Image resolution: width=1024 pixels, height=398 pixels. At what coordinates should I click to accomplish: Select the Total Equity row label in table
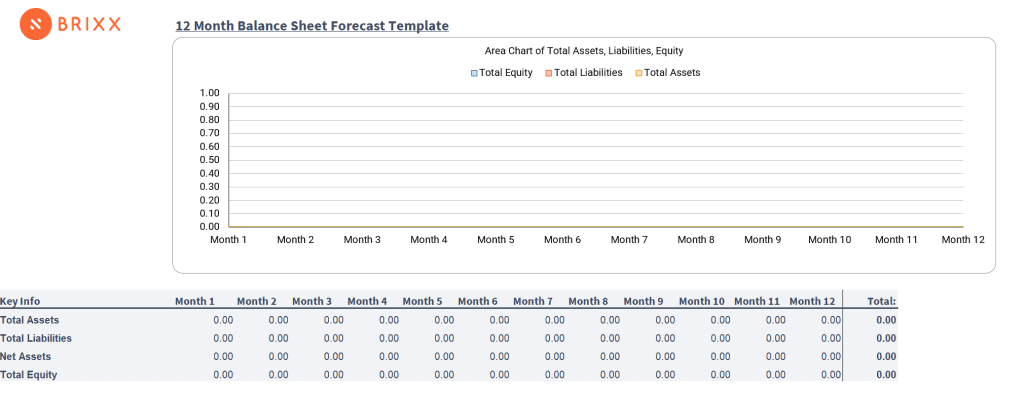click(x=29, y=375)
